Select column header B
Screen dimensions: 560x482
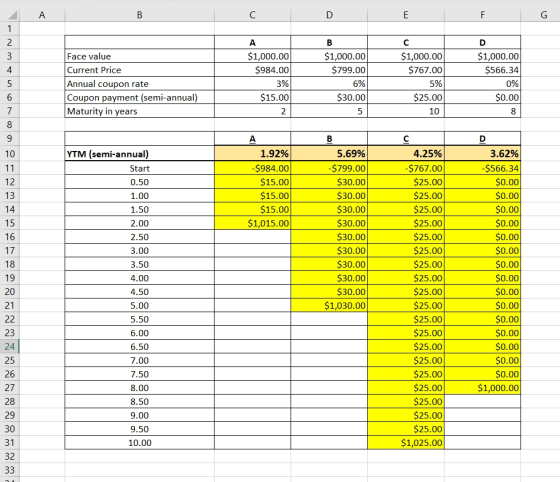pos(140,15)
